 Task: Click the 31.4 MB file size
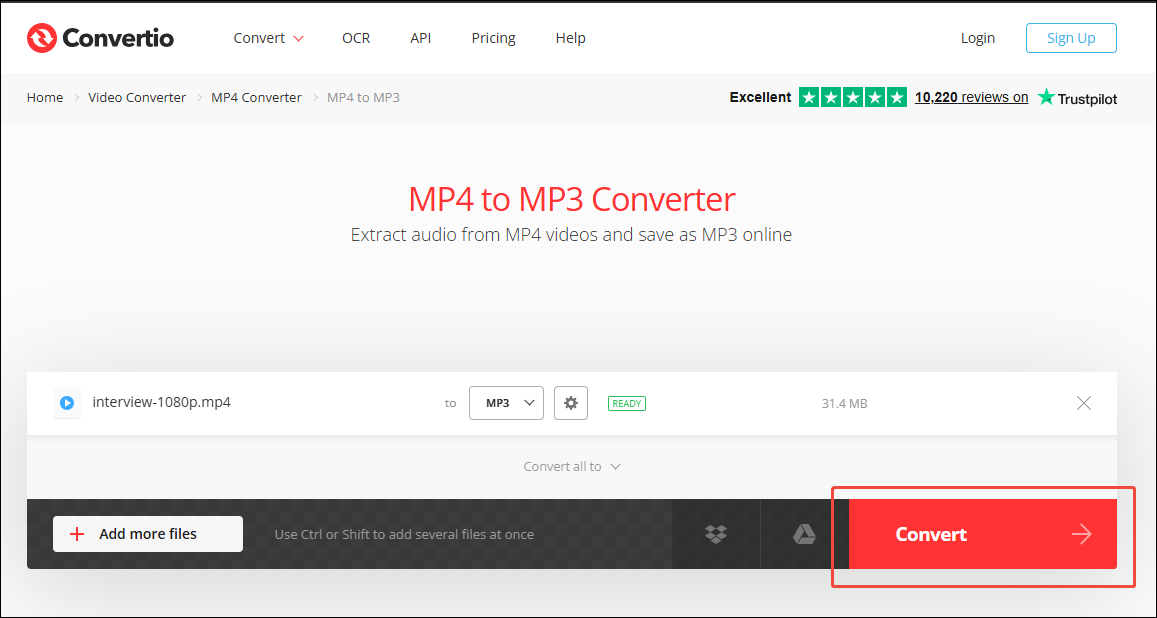click(844, 403)
